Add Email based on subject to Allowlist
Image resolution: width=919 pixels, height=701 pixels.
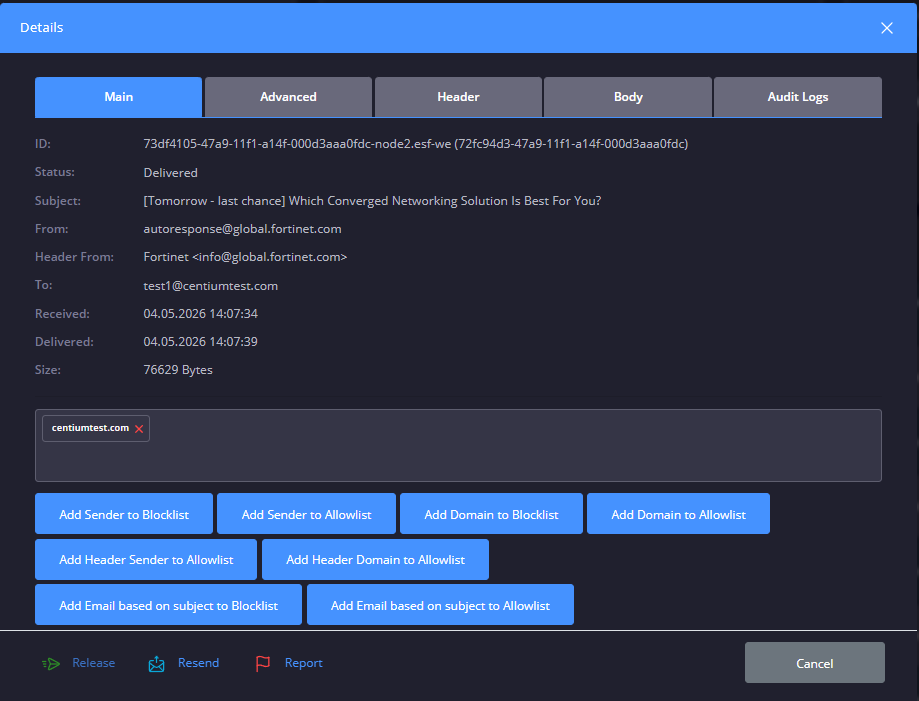pyautogui.click(x=440, y=605)
